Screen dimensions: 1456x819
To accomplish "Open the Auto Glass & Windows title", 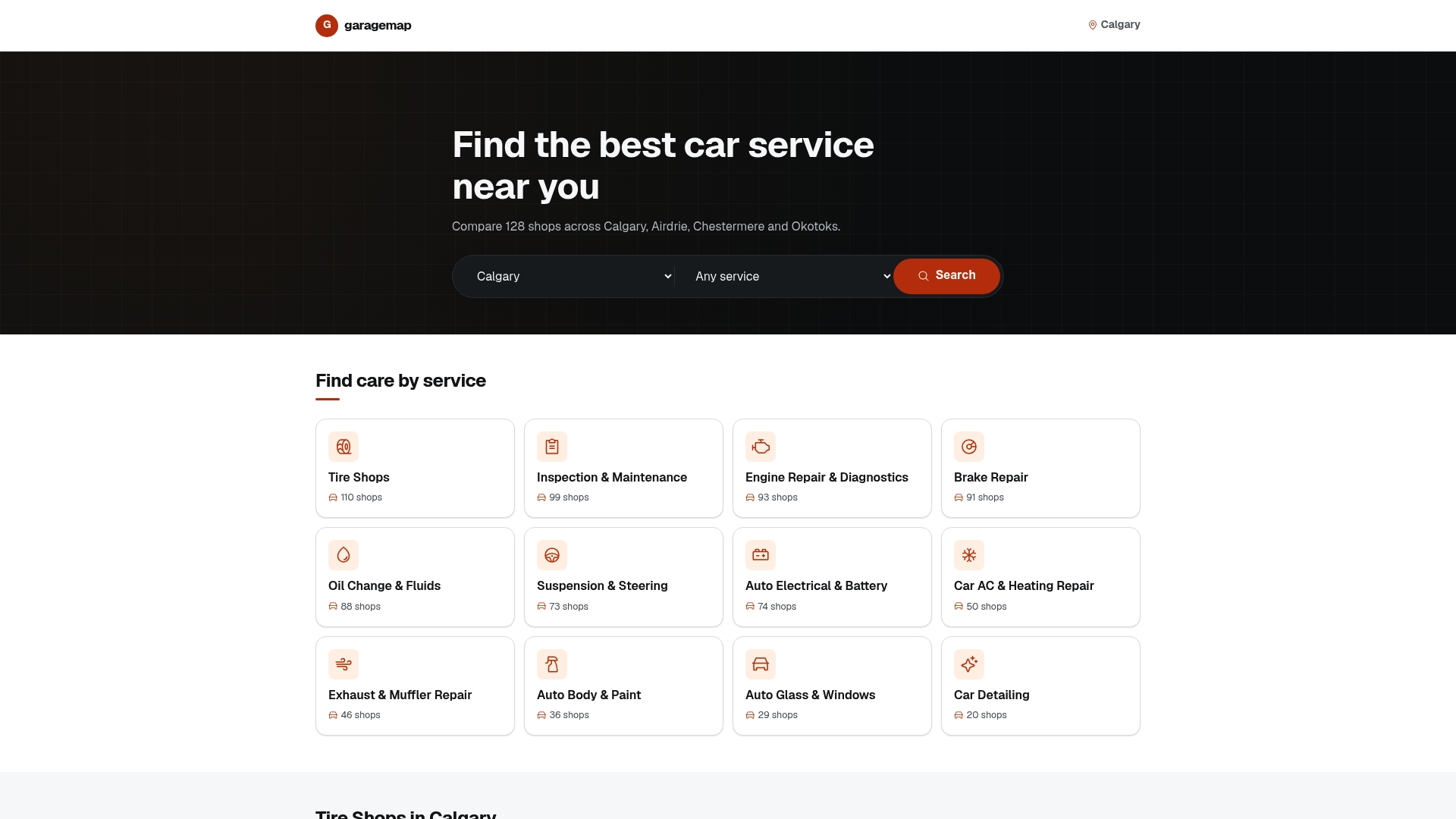I will click(x=810, y=695).
